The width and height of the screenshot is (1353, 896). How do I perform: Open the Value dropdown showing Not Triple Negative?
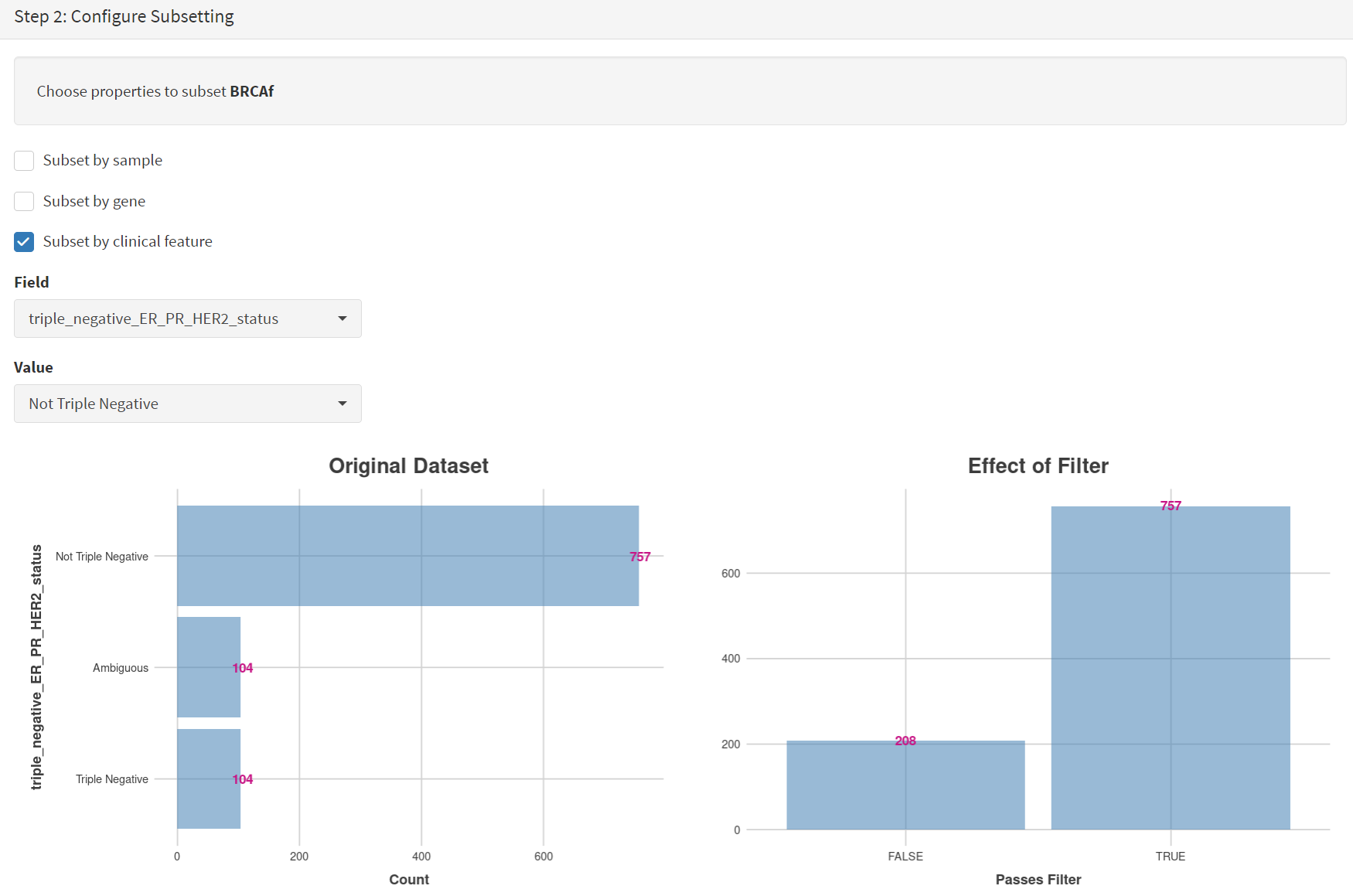pos(188,404)
